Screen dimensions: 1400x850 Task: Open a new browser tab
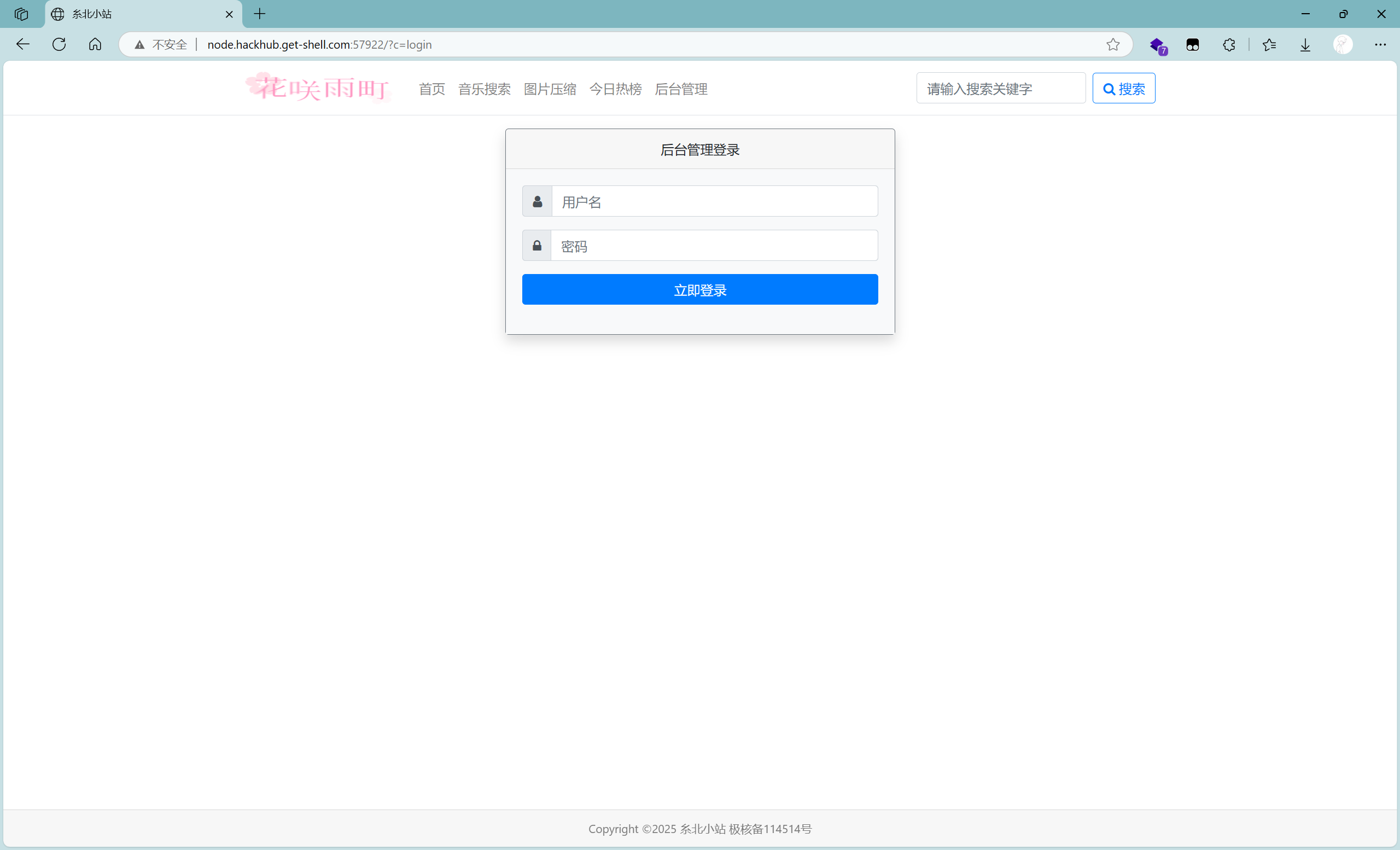click(259, 14)
